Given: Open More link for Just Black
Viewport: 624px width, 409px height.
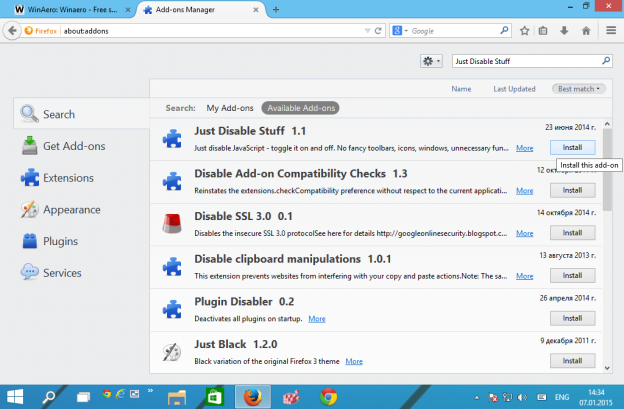Looking at the screenshot, I should coord(354,361).
